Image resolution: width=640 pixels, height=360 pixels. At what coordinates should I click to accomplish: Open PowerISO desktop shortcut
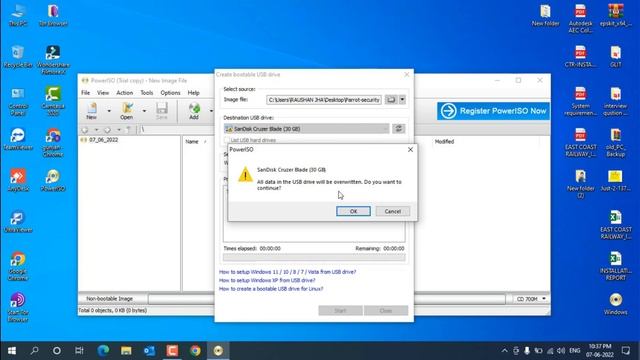click(53, 180)
